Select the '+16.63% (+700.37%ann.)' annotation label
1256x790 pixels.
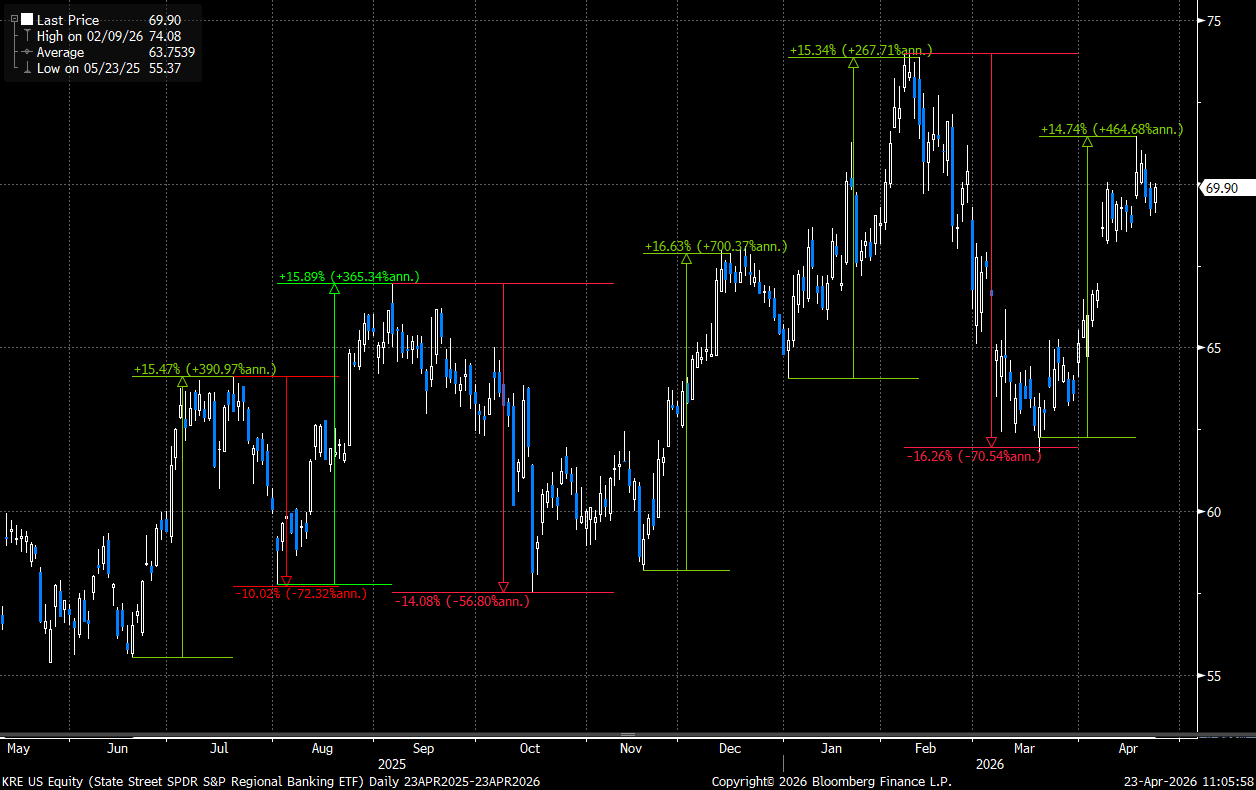[716, 246]
